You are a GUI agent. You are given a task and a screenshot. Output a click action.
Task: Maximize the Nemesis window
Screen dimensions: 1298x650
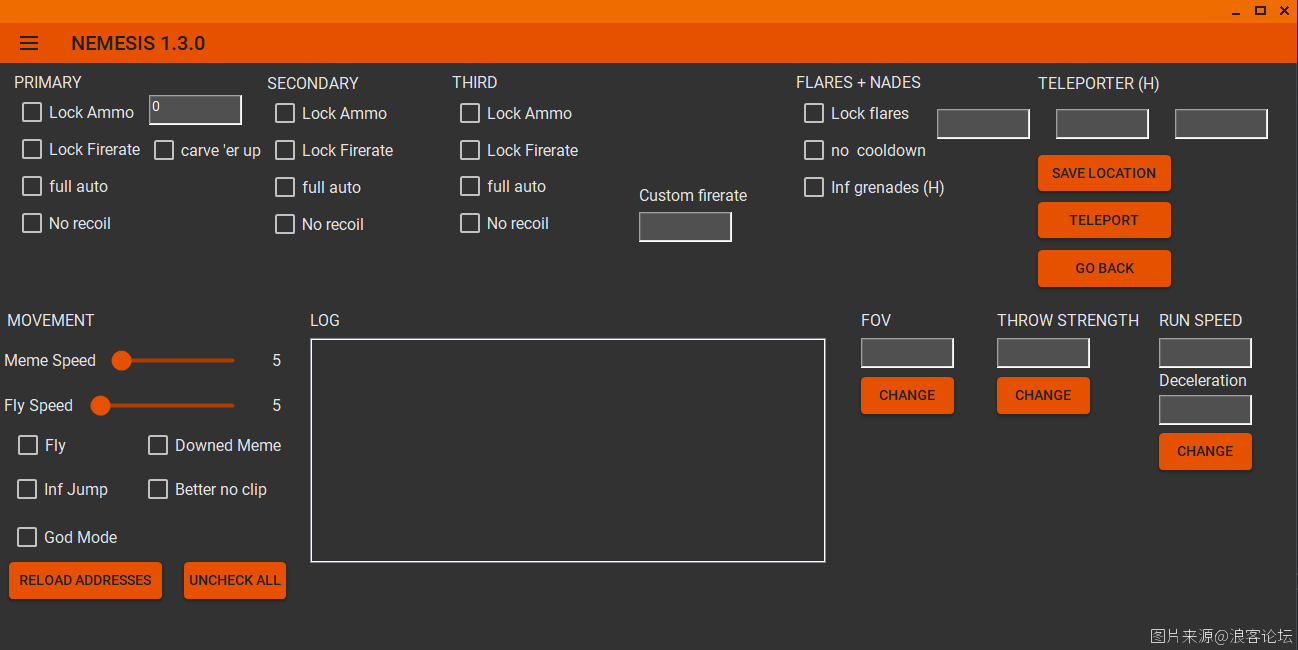(1260, 10)
